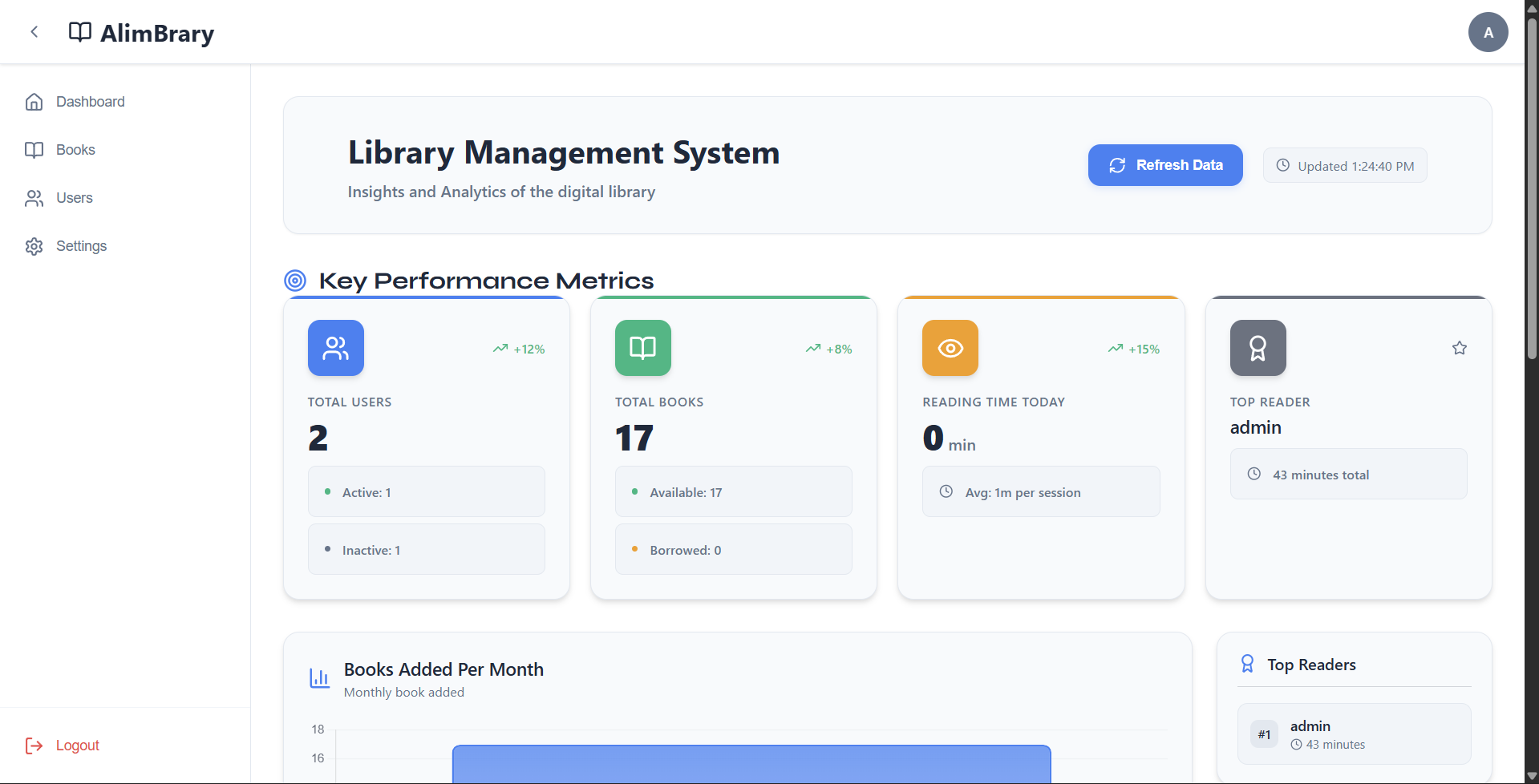Click the Refresh Data button

(1164, 165)
